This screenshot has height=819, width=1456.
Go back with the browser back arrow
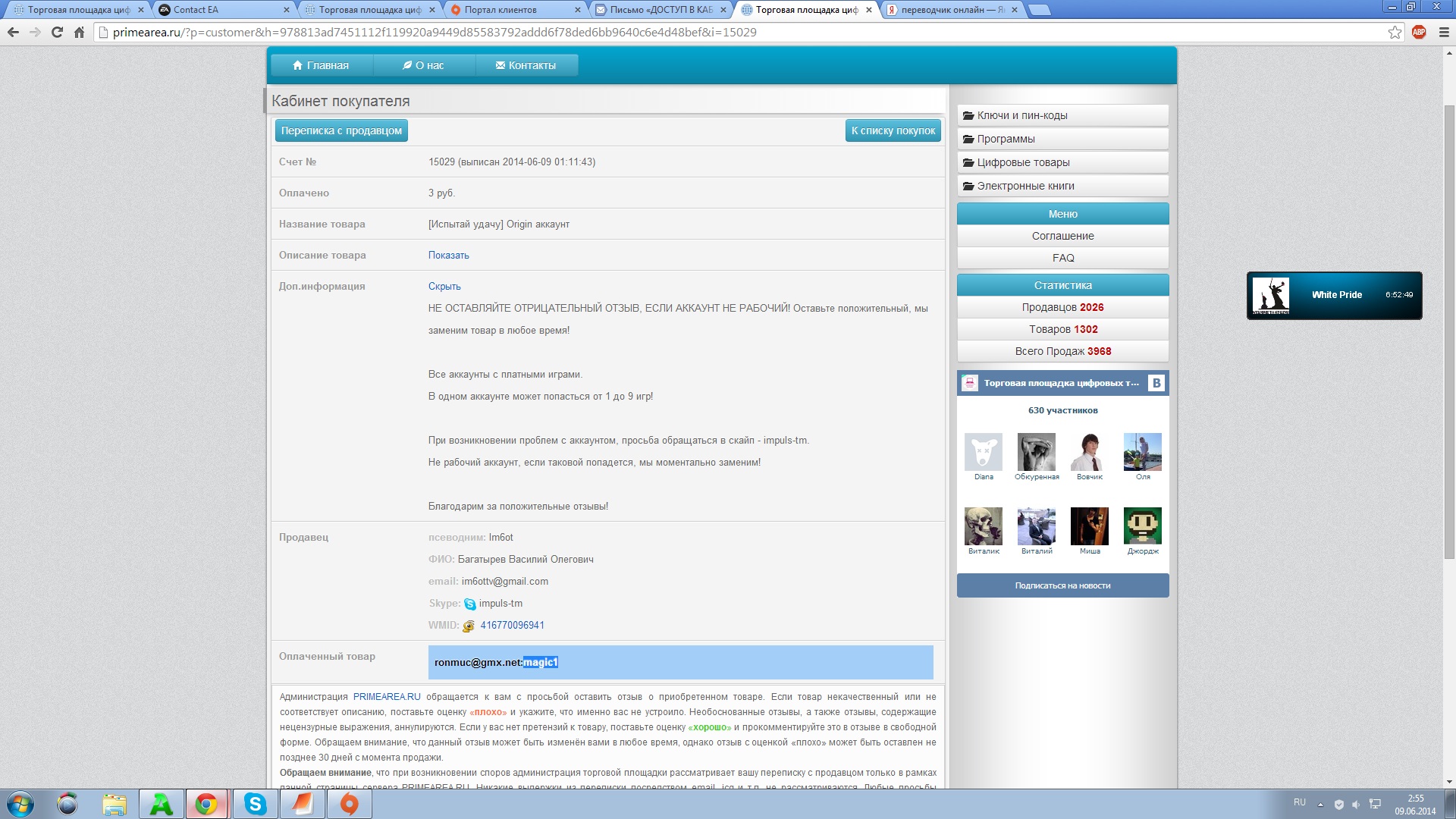click(x=13, y=32)
